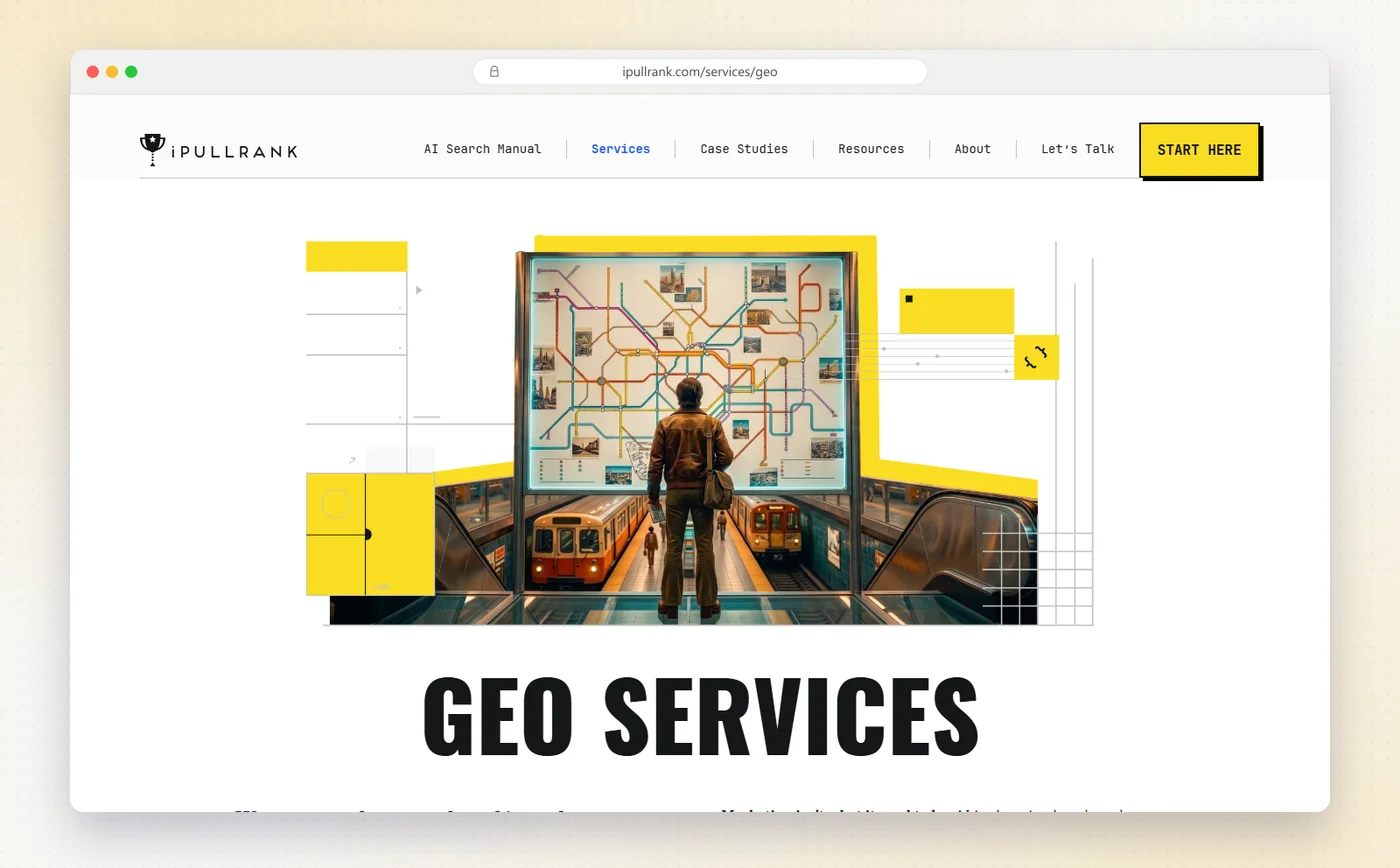Click the lock icon in address bar
Viewport: 1400px width, 868px height.
(494, 72)
